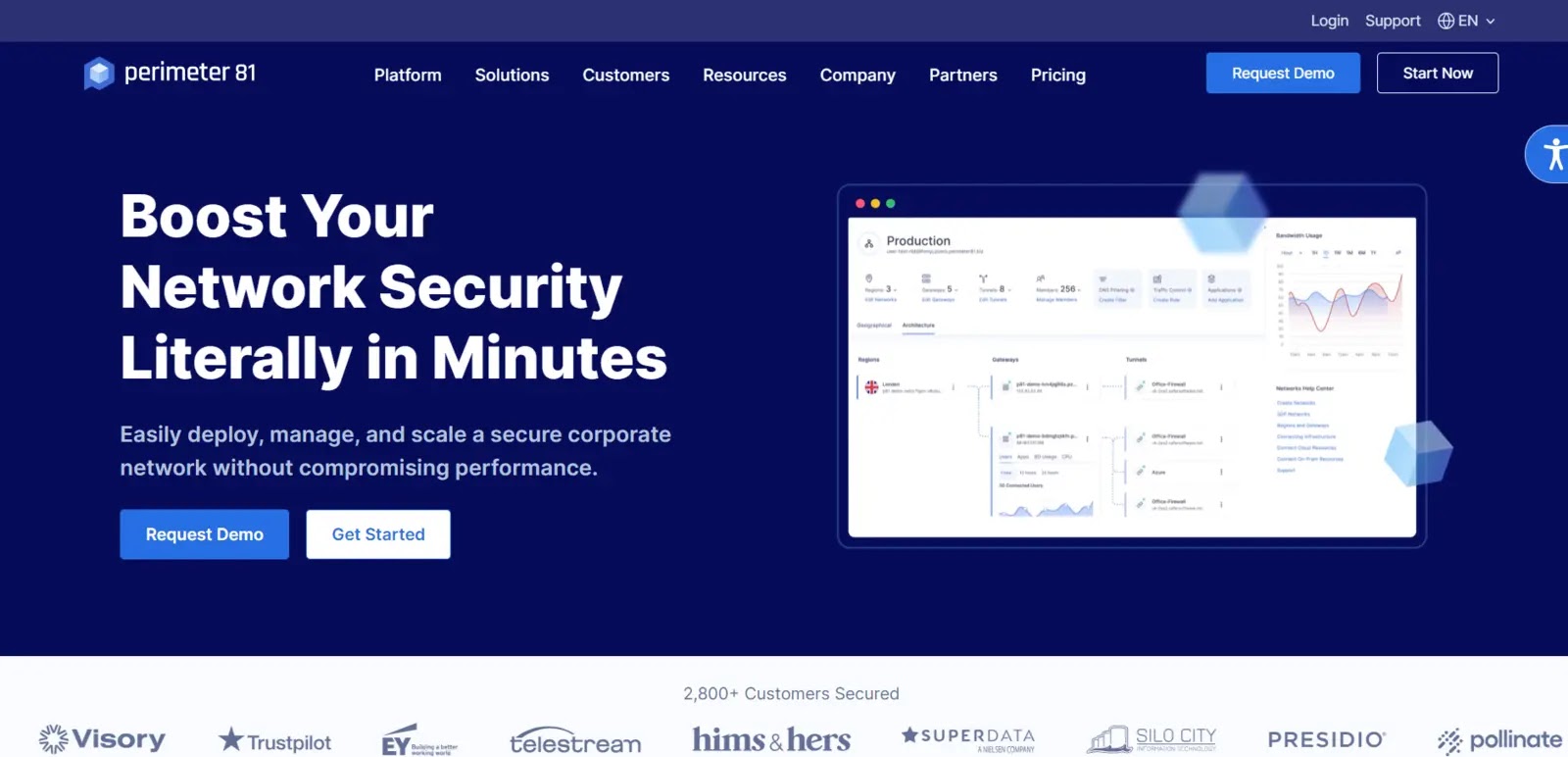Image resolution: width=1568 pixels, height=757 pixels.
Task: Click the EY customer logo
Action: coord(419,741)
